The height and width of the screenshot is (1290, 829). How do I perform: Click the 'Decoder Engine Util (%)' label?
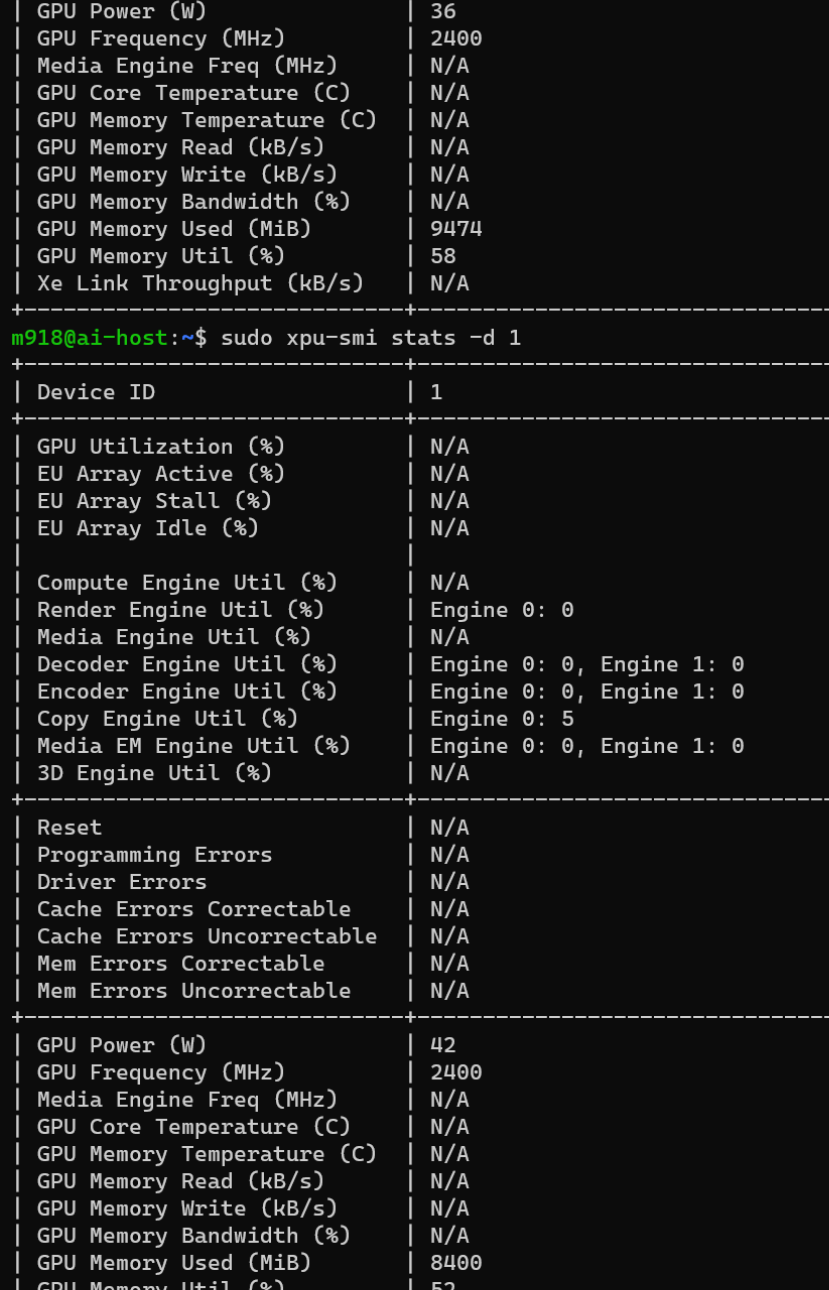[x=187, y=664]
